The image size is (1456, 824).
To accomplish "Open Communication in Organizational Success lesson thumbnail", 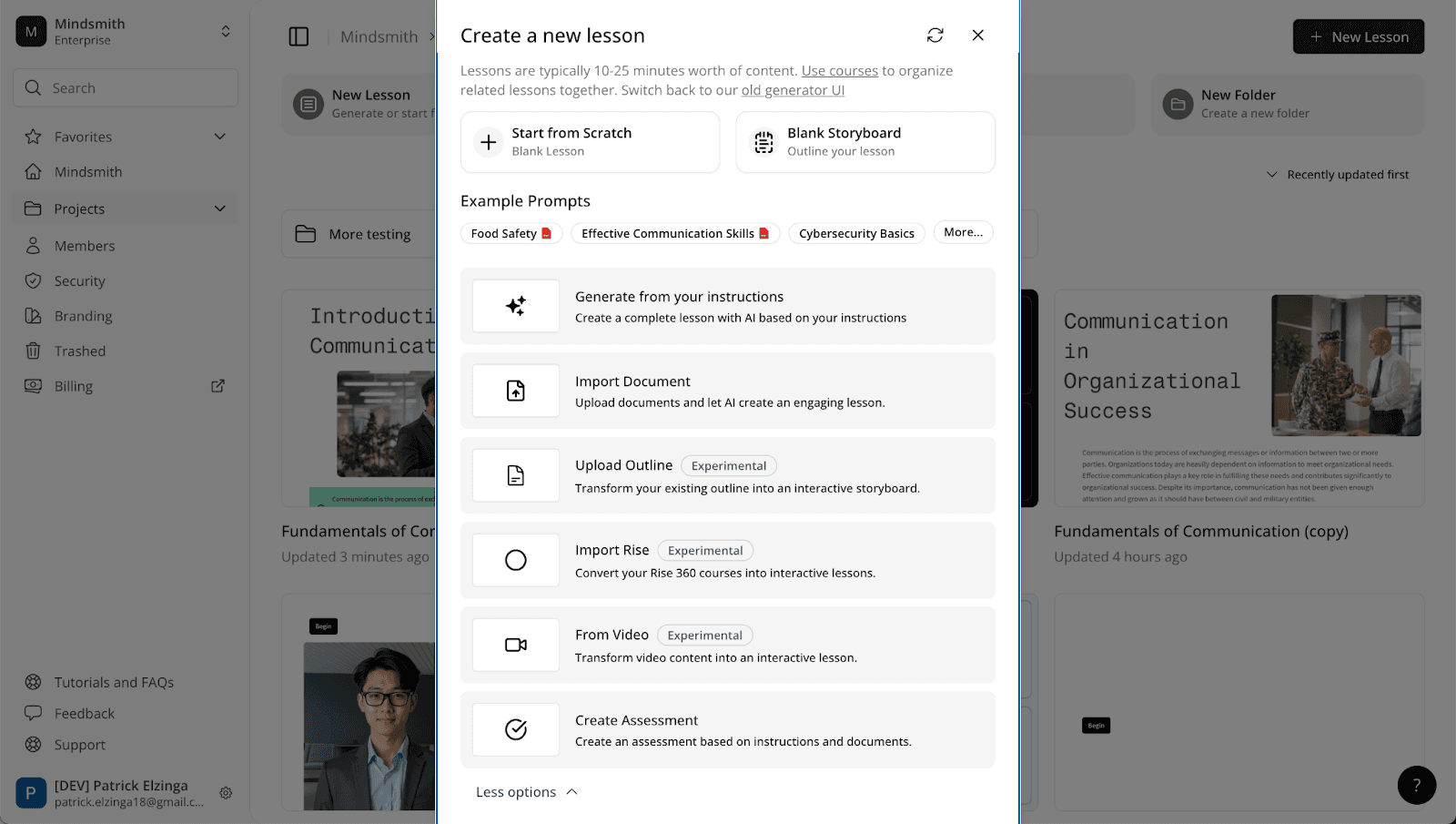I will point(1239,399).
